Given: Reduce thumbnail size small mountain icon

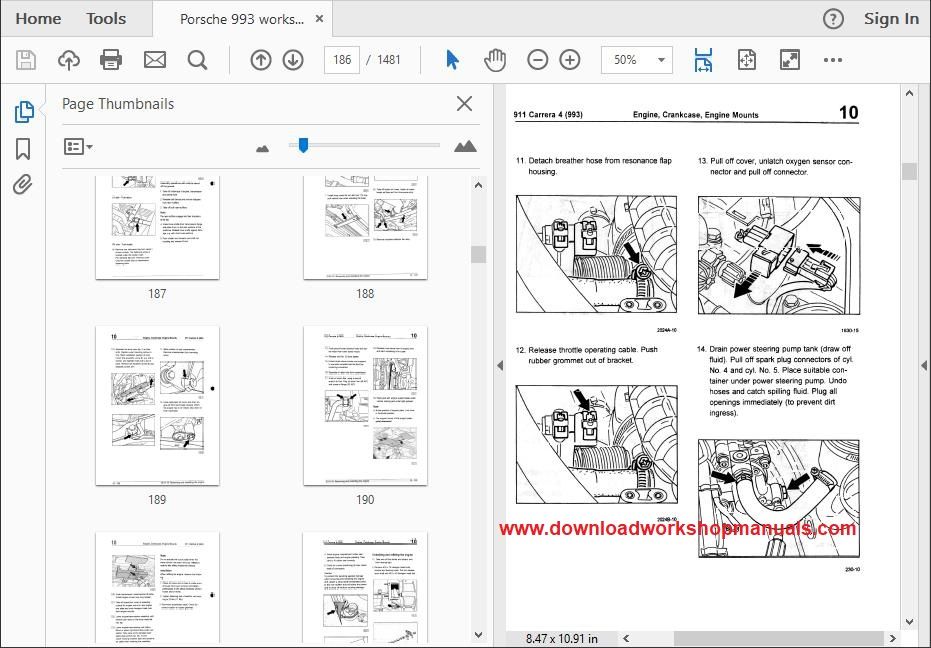Looking at the screenshot, I should pyautogui.click(x=262, y=148).
